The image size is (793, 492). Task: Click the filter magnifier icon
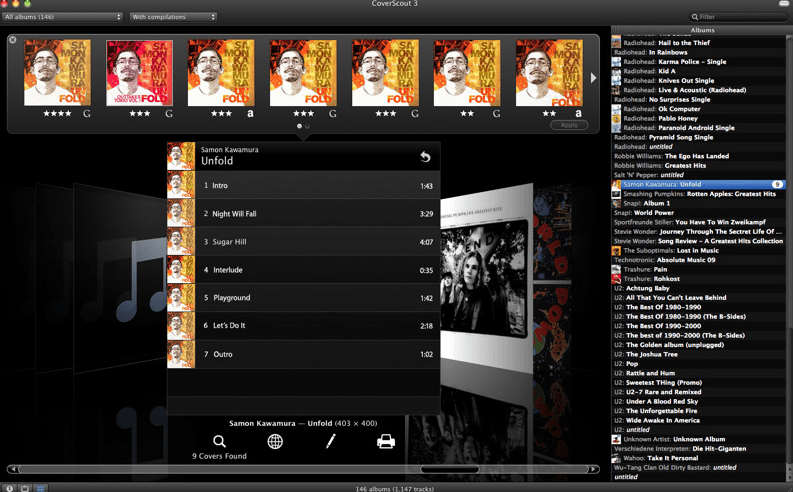[695, 17]
